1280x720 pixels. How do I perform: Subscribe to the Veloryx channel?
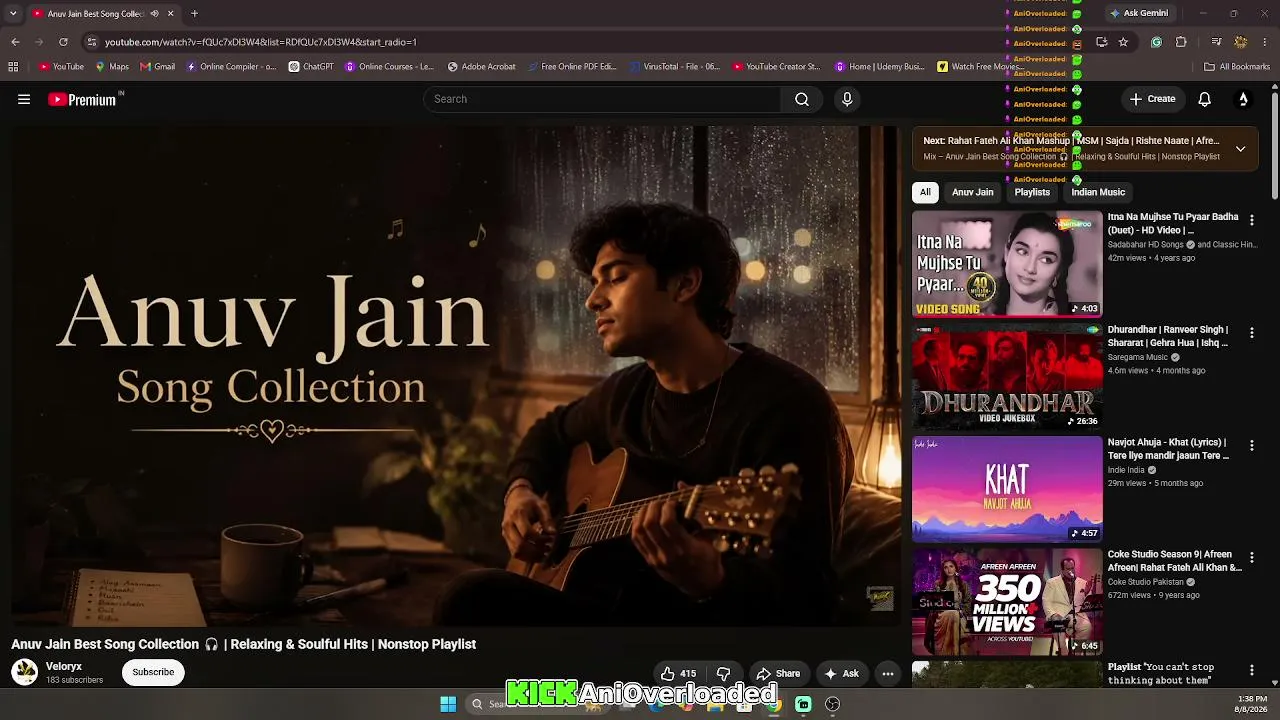pos(153,672)
